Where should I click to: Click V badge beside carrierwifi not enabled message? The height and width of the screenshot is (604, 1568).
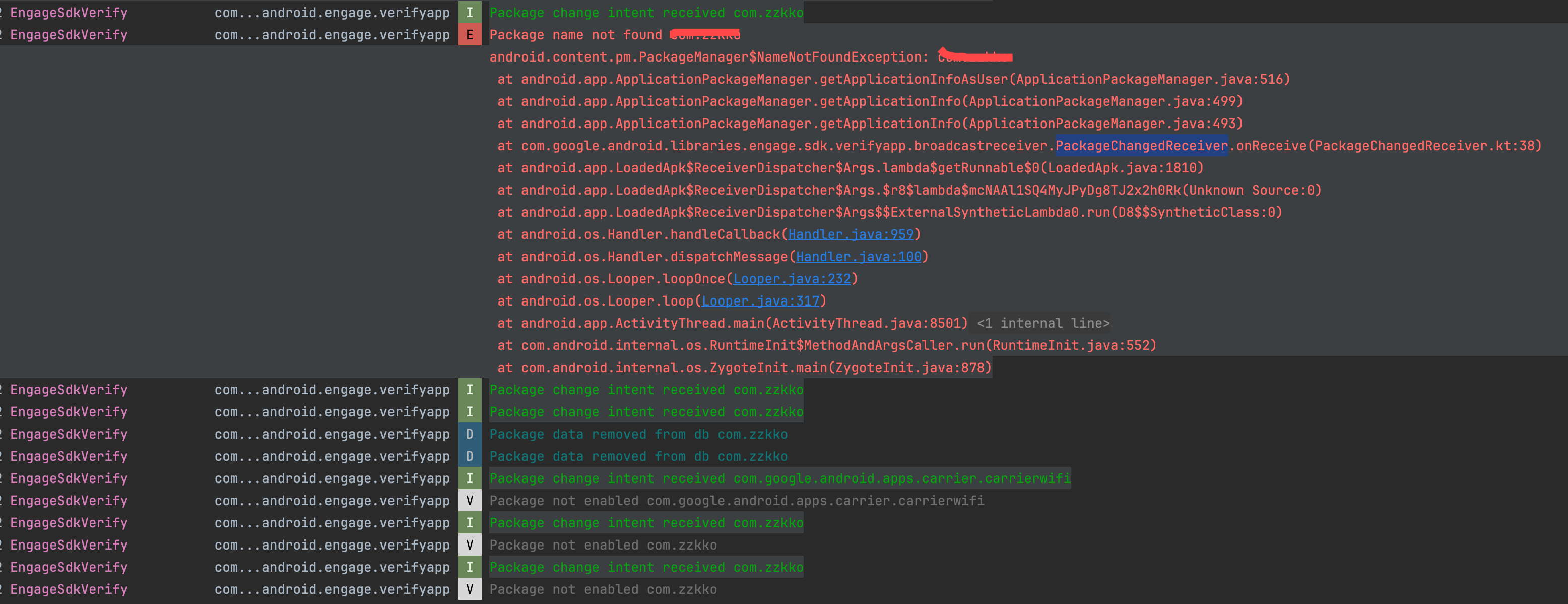[x=469, y=501]
